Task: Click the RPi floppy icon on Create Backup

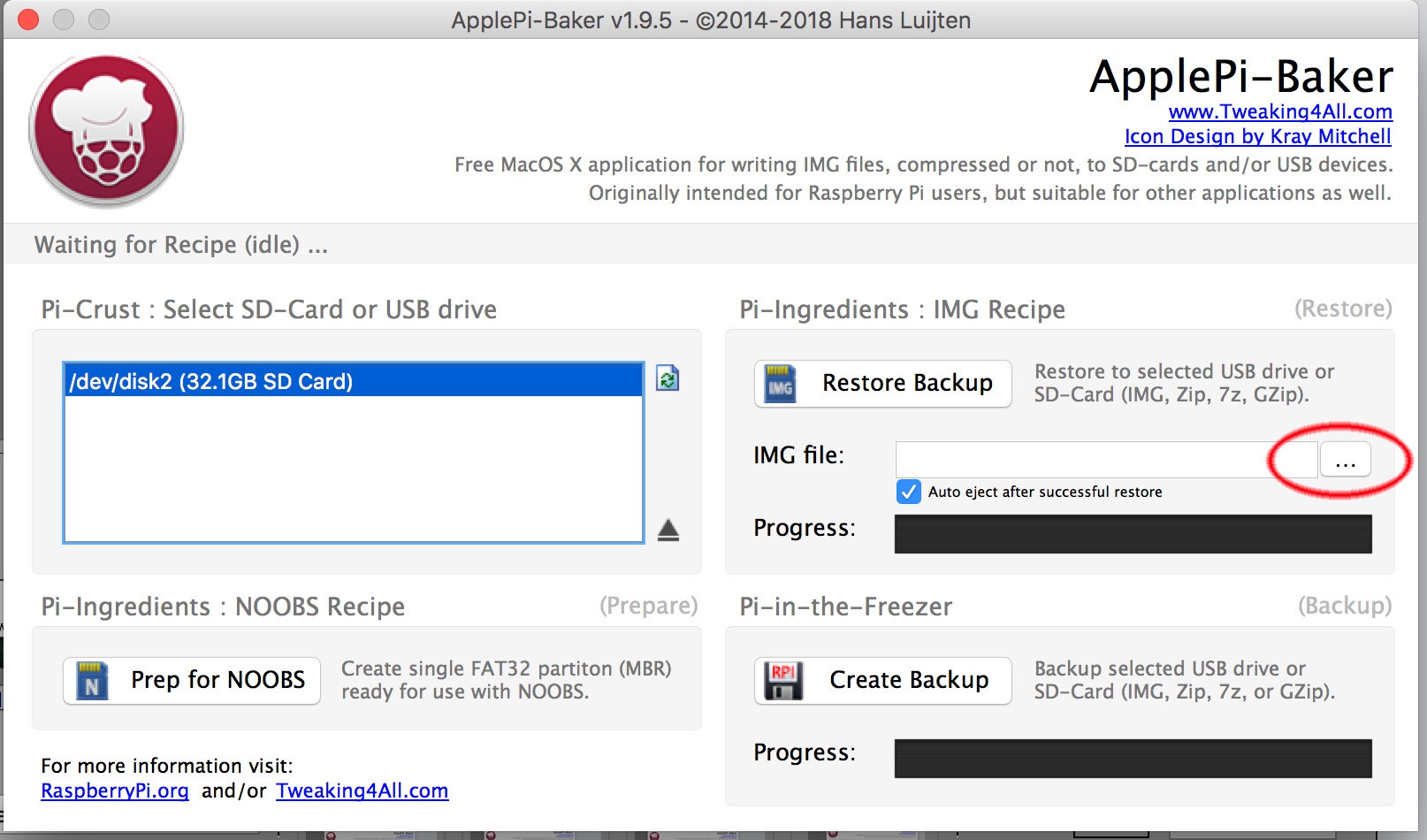Action: coord(783,681)
